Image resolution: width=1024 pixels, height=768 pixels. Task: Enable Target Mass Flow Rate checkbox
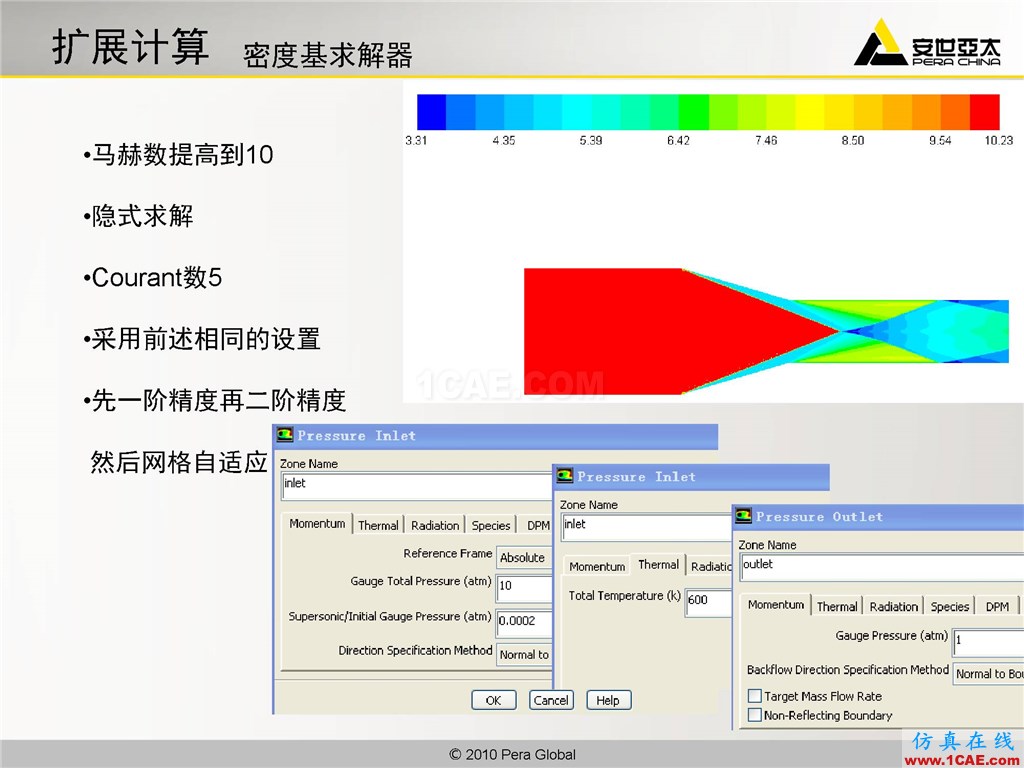click(755, 696)
